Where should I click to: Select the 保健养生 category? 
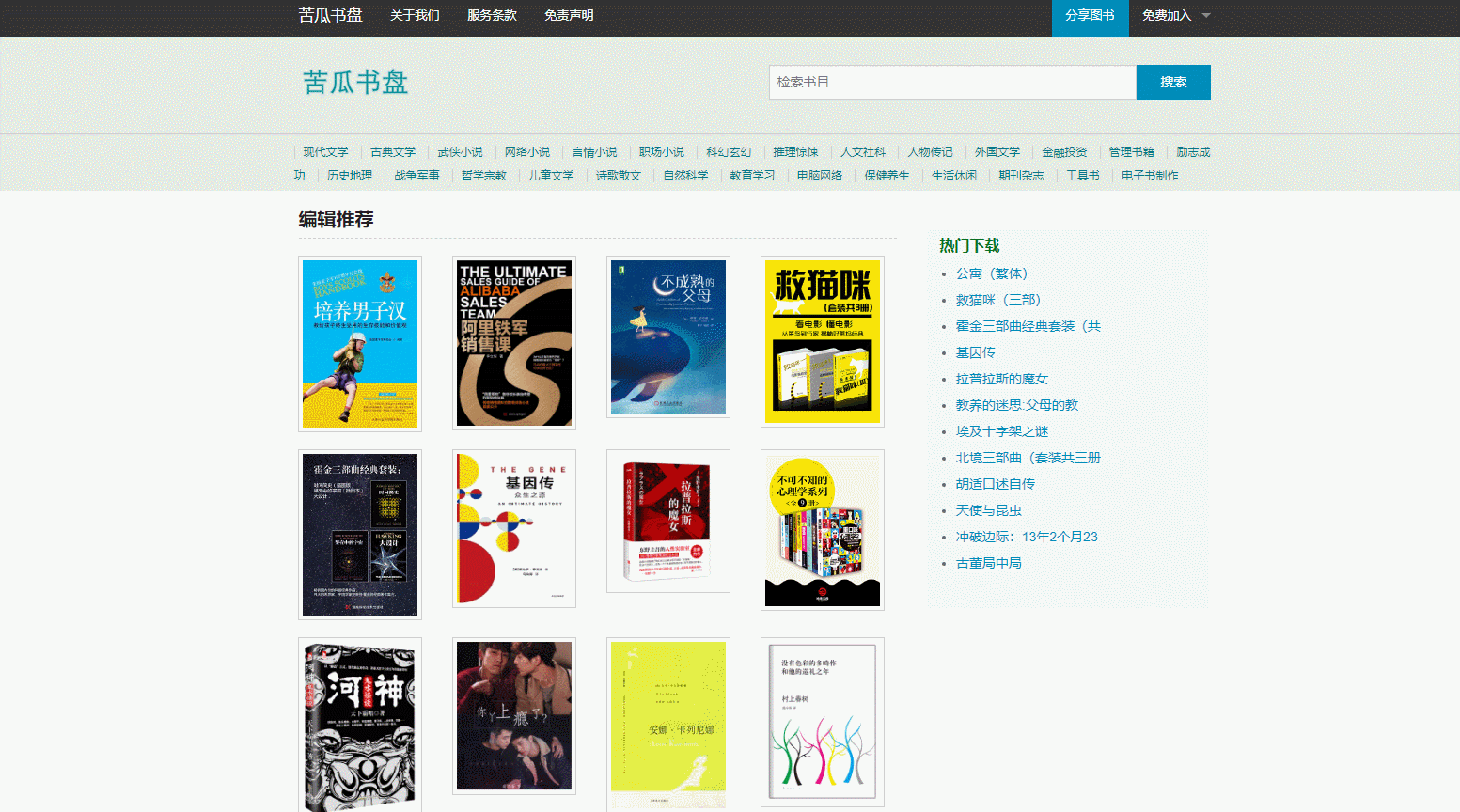tap(887, 176)
